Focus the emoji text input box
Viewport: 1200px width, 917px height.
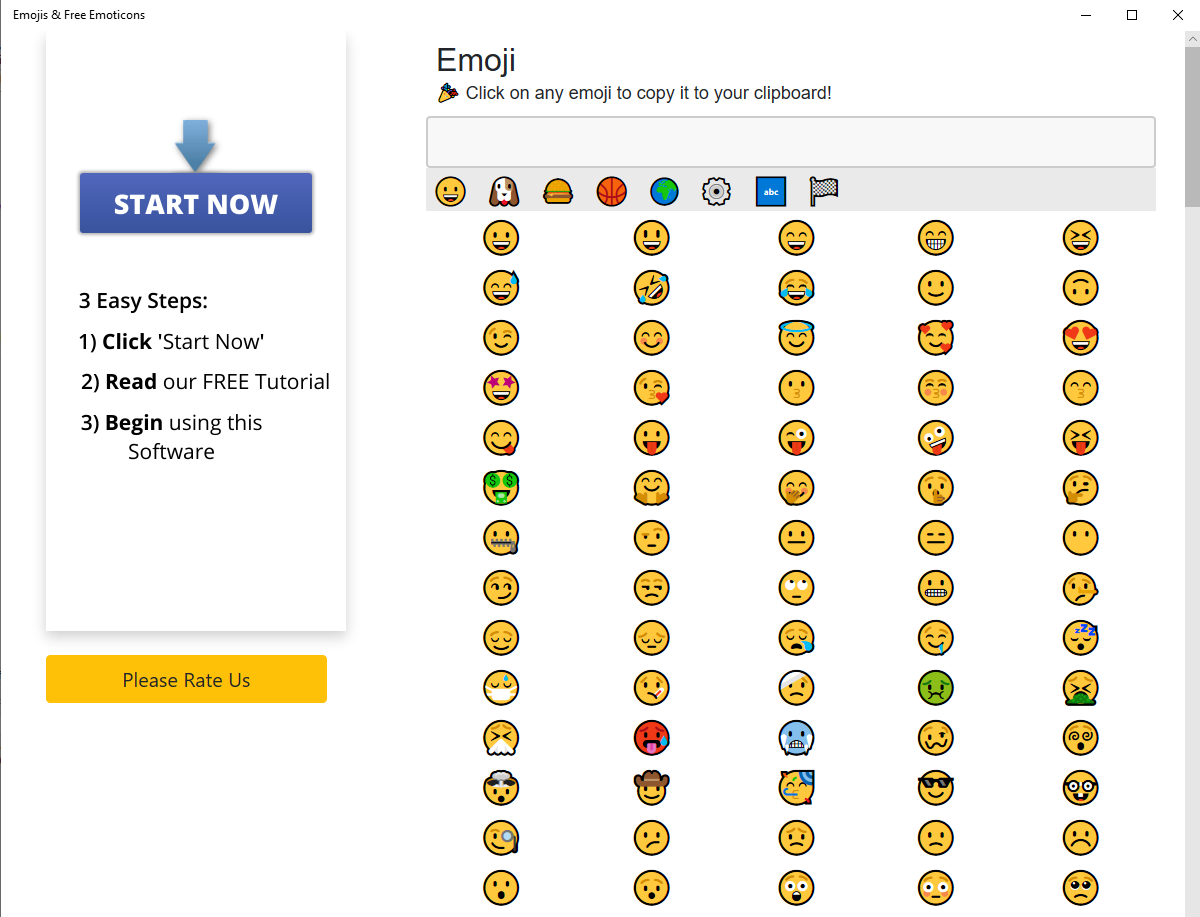pos(790,142)
